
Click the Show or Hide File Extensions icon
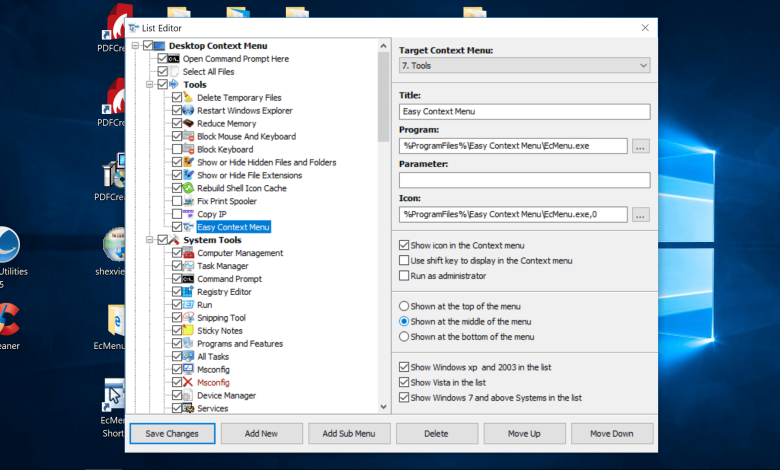point(188,175)
